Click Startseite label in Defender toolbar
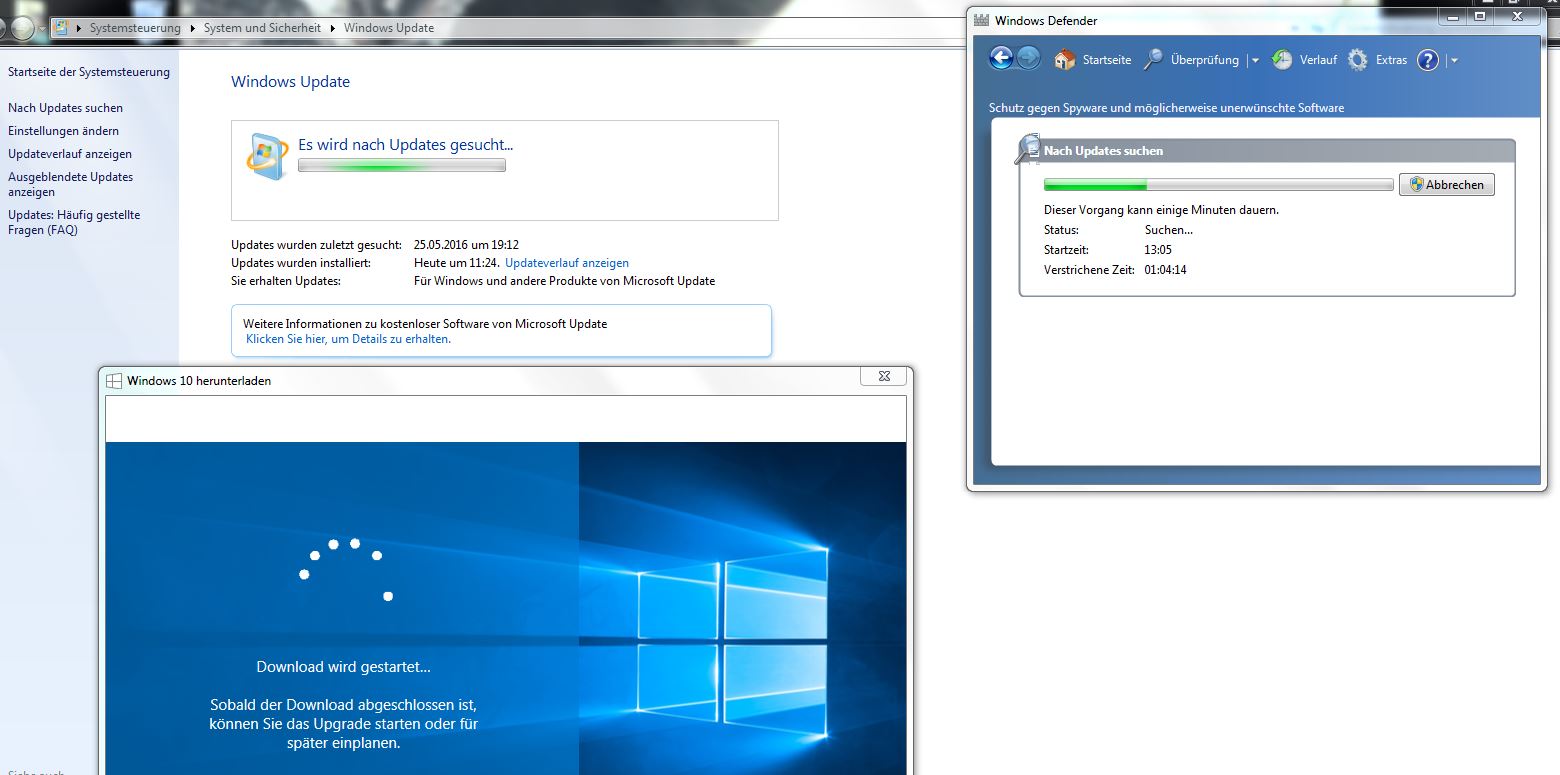1560x775 pixels. [x=1107, y=60]
